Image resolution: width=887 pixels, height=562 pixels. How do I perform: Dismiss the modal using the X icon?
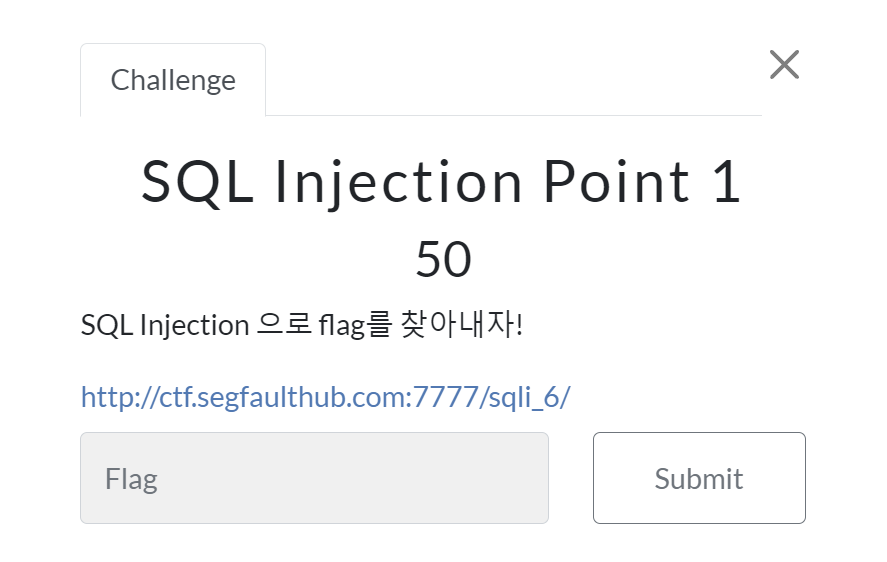click(x=784, y=65)
